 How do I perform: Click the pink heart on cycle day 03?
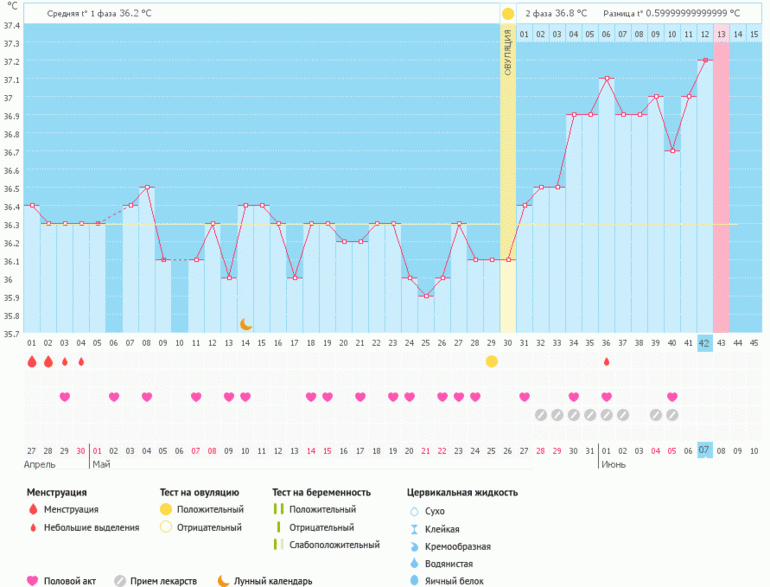point(65,397)
